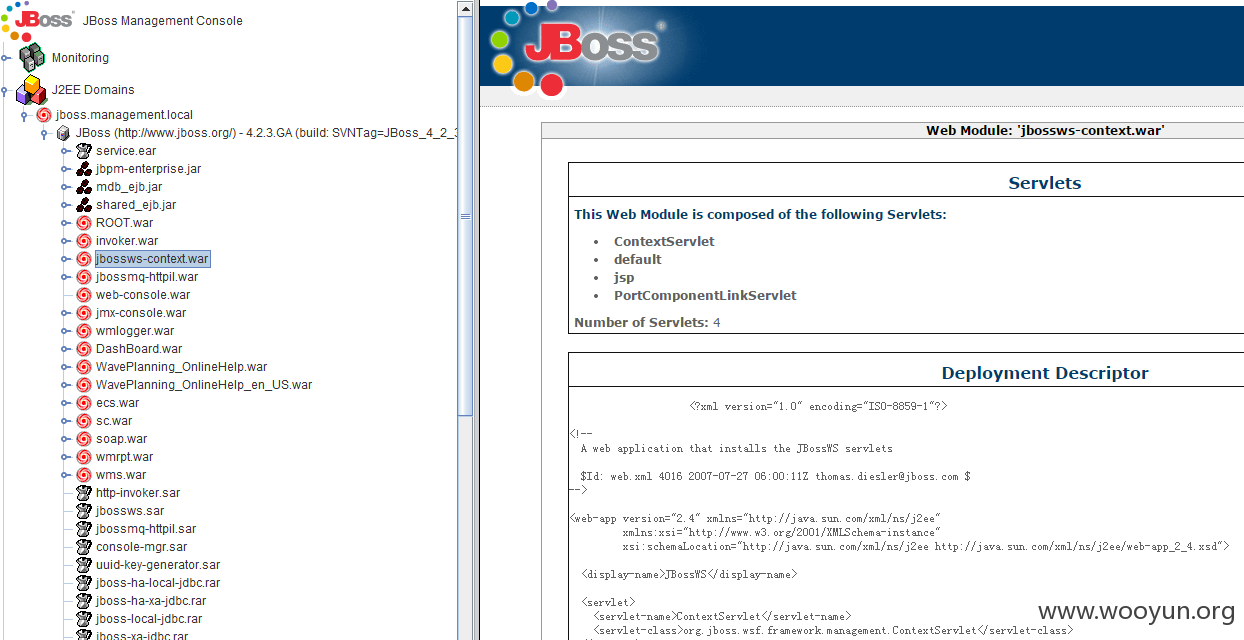Screen dimensions: 1244x640
Task: Click the 'jsp' servlet entry
Action: 624,277
